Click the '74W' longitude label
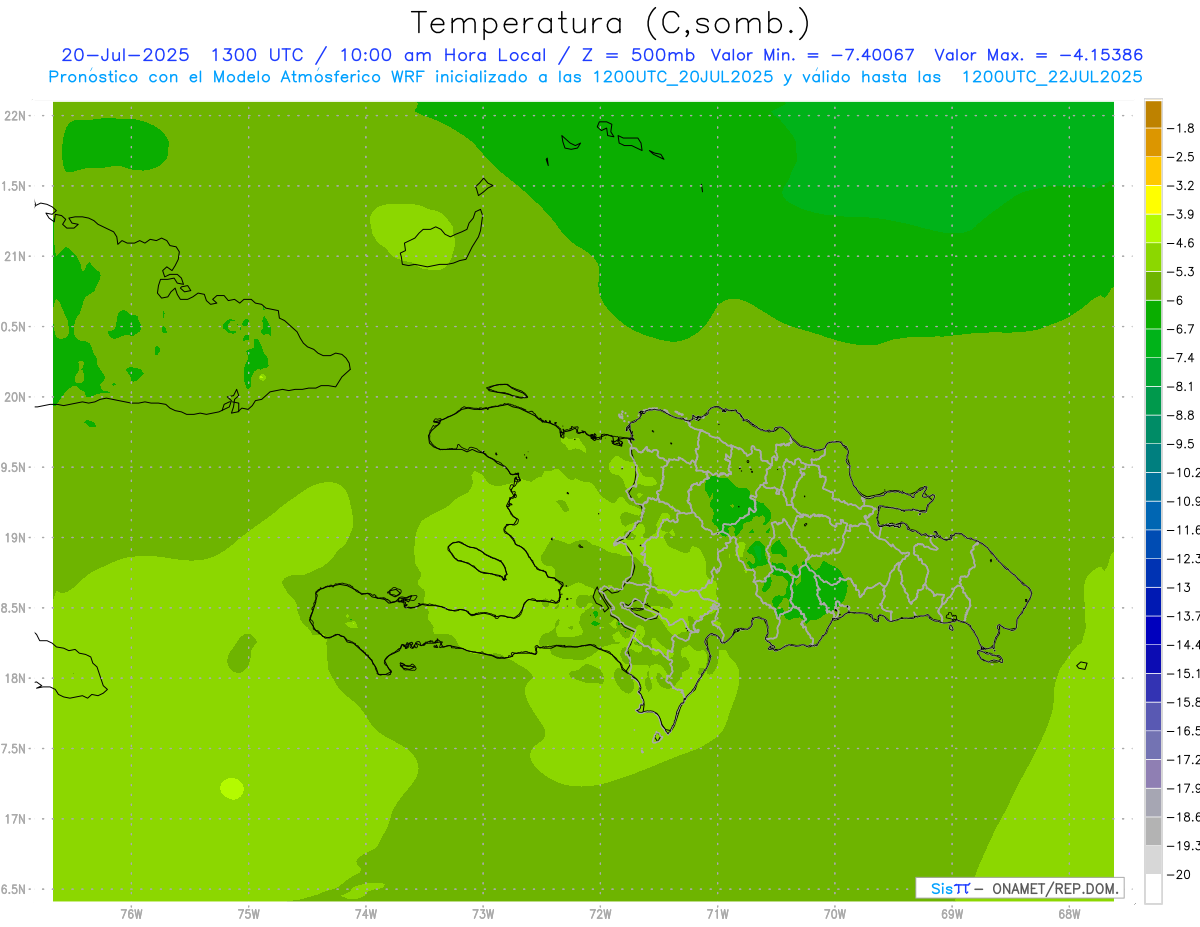This screenshot has height=927, width=1200. (x=366, y=914)
